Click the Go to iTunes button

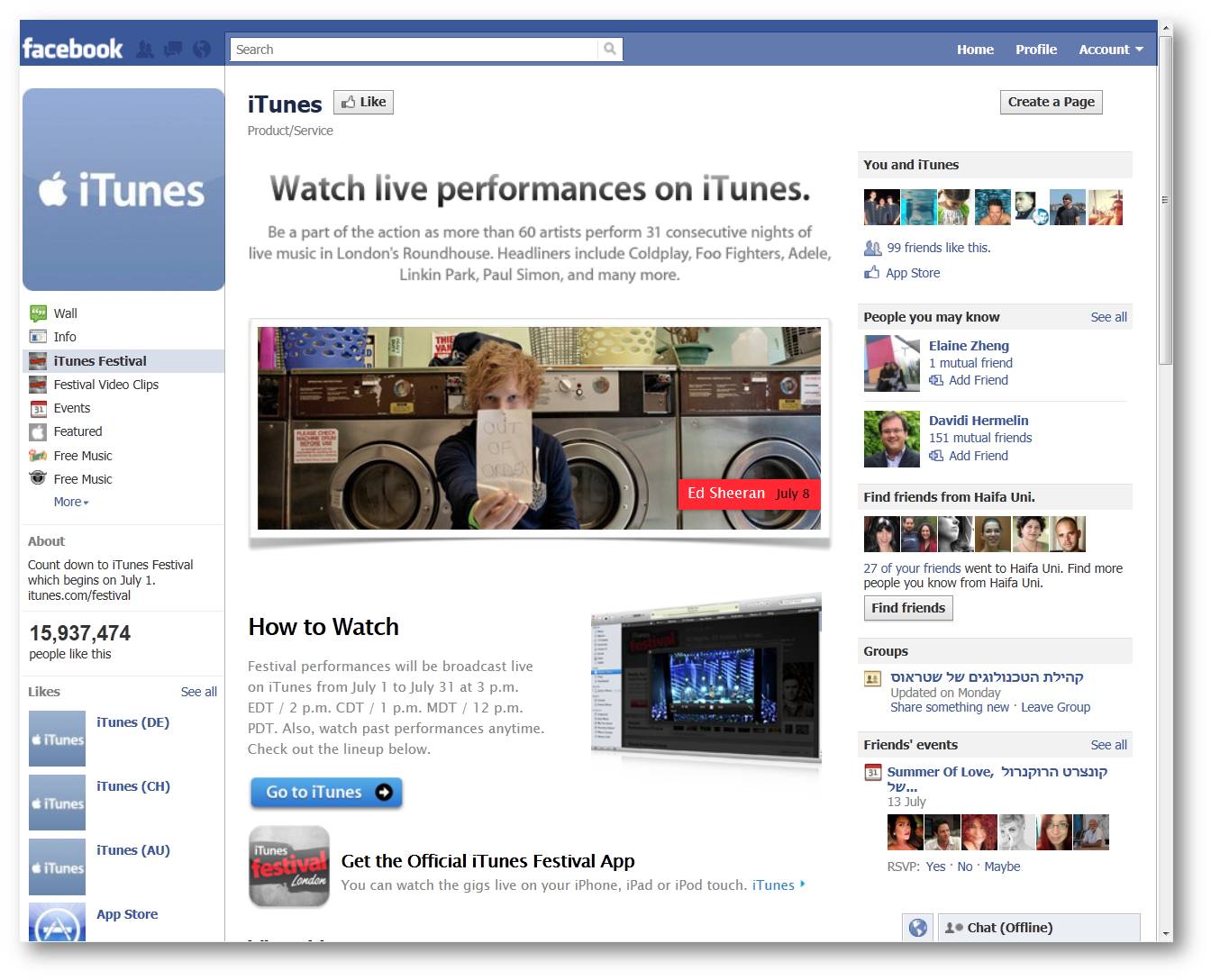[326, 793]
